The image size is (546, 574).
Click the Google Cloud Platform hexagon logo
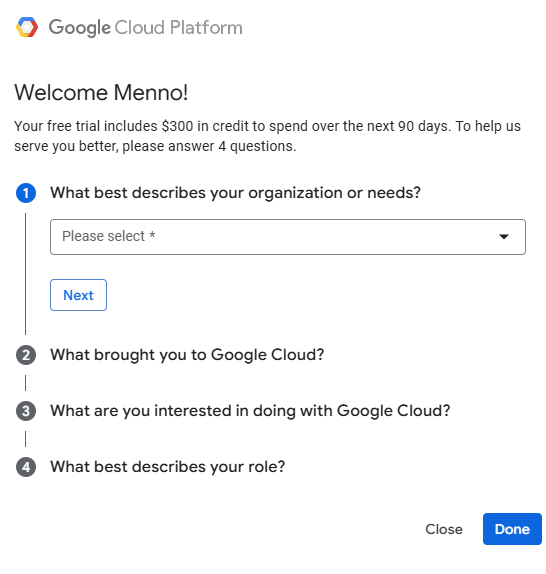coord(27,27)
